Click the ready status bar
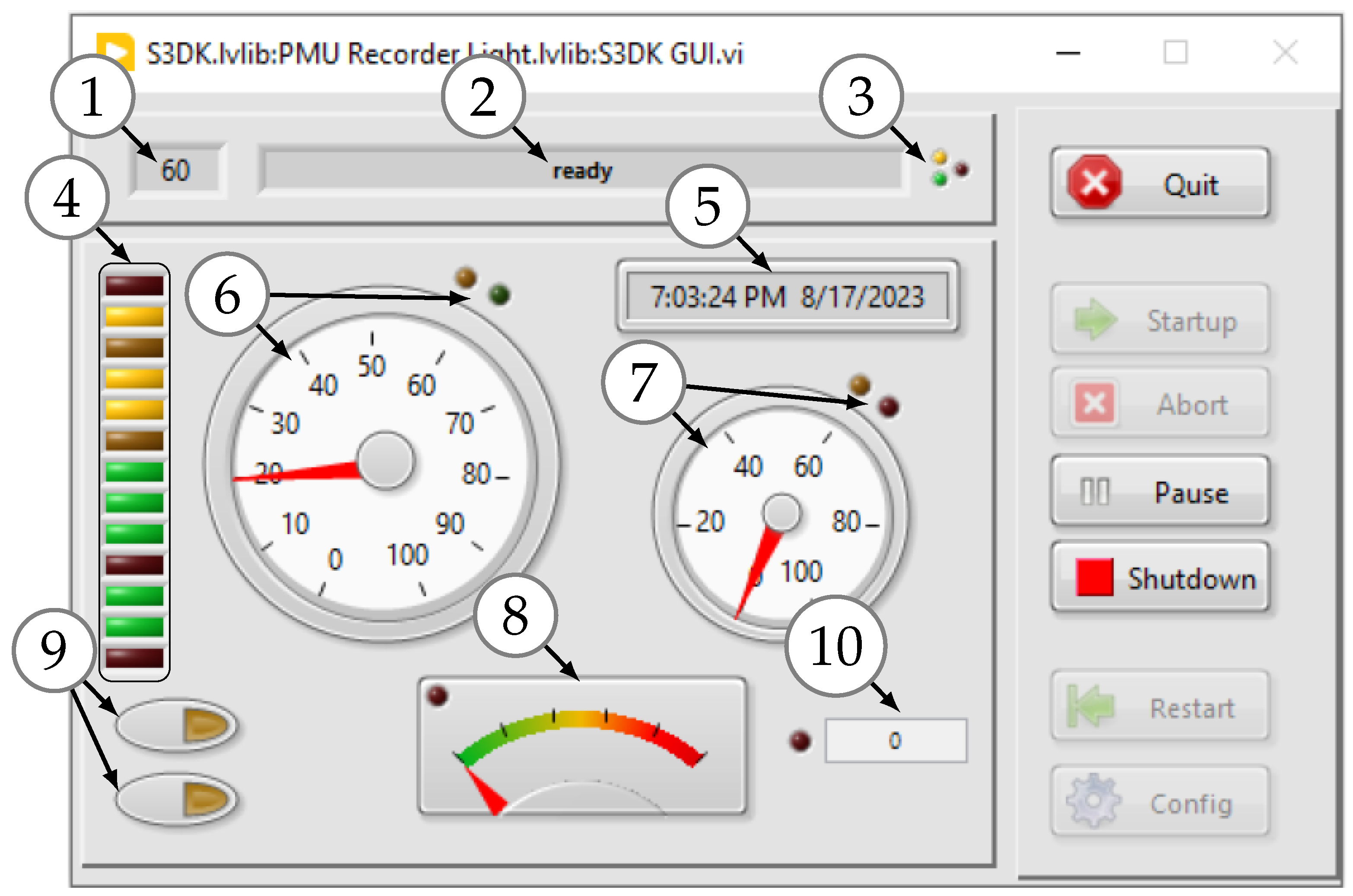 (x=582, y=170)
